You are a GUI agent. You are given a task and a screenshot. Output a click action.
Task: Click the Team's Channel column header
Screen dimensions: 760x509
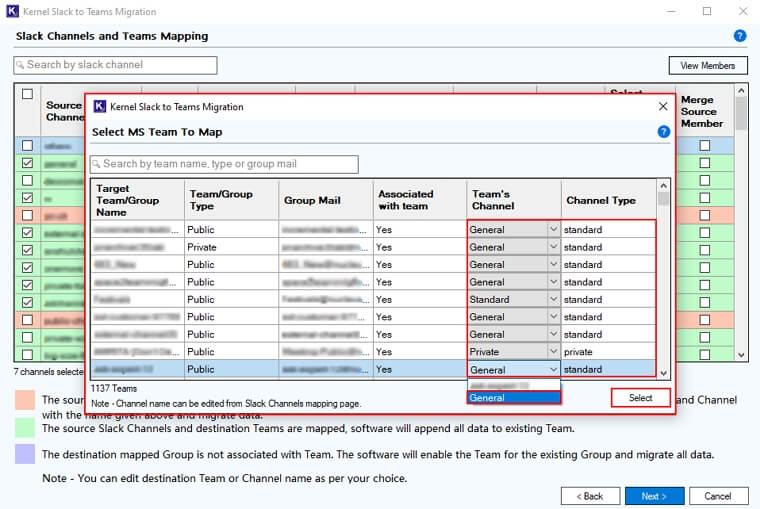514,200
